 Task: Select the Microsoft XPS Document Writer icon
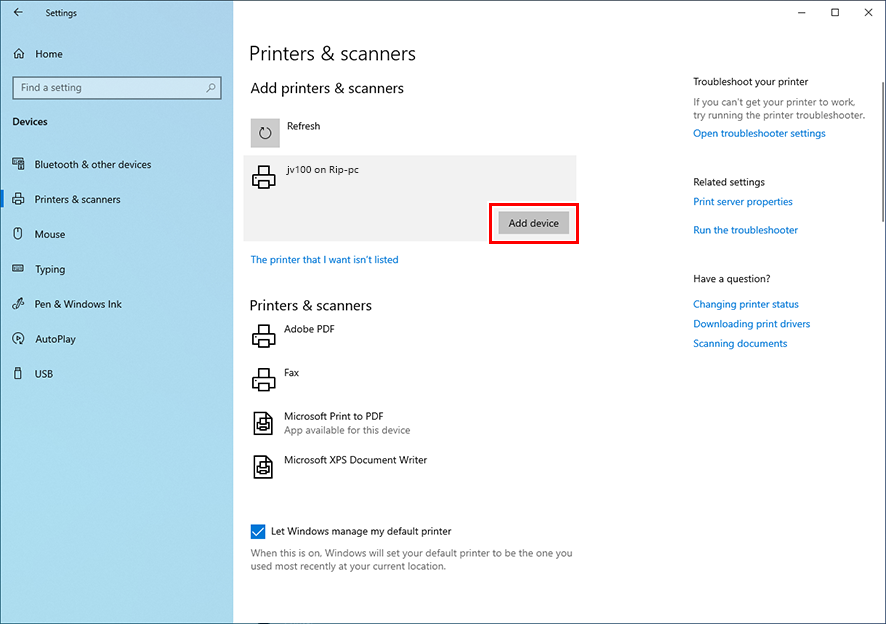click(263, 467)
